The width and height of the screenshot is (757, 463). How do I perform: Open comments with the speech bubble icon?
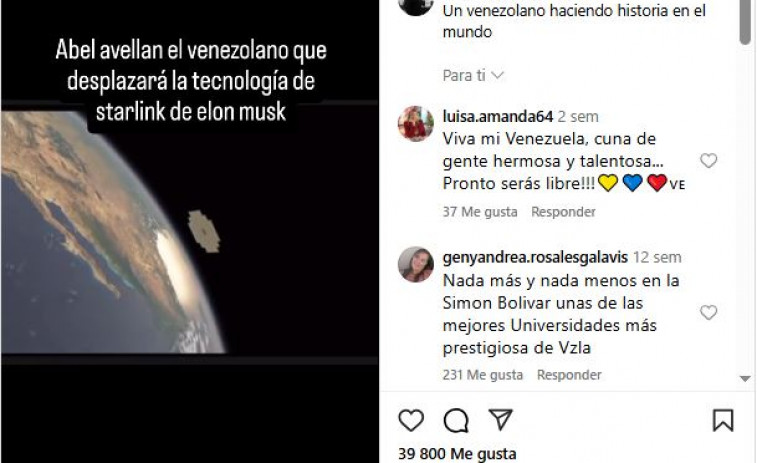(x=456, y=421)
